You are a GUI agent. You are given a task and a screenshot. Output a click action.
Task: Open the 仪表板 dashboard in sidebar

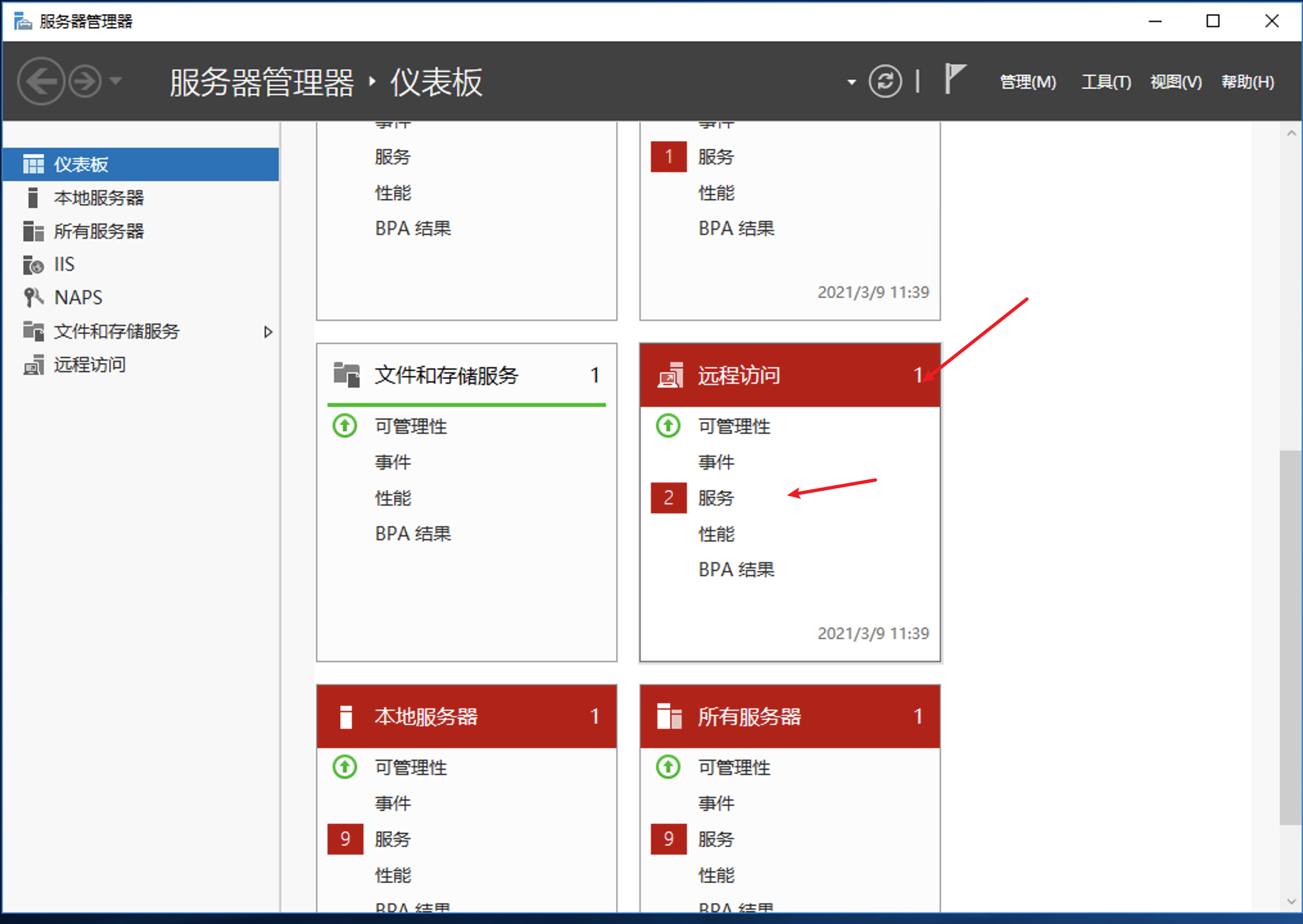(81, 164)
